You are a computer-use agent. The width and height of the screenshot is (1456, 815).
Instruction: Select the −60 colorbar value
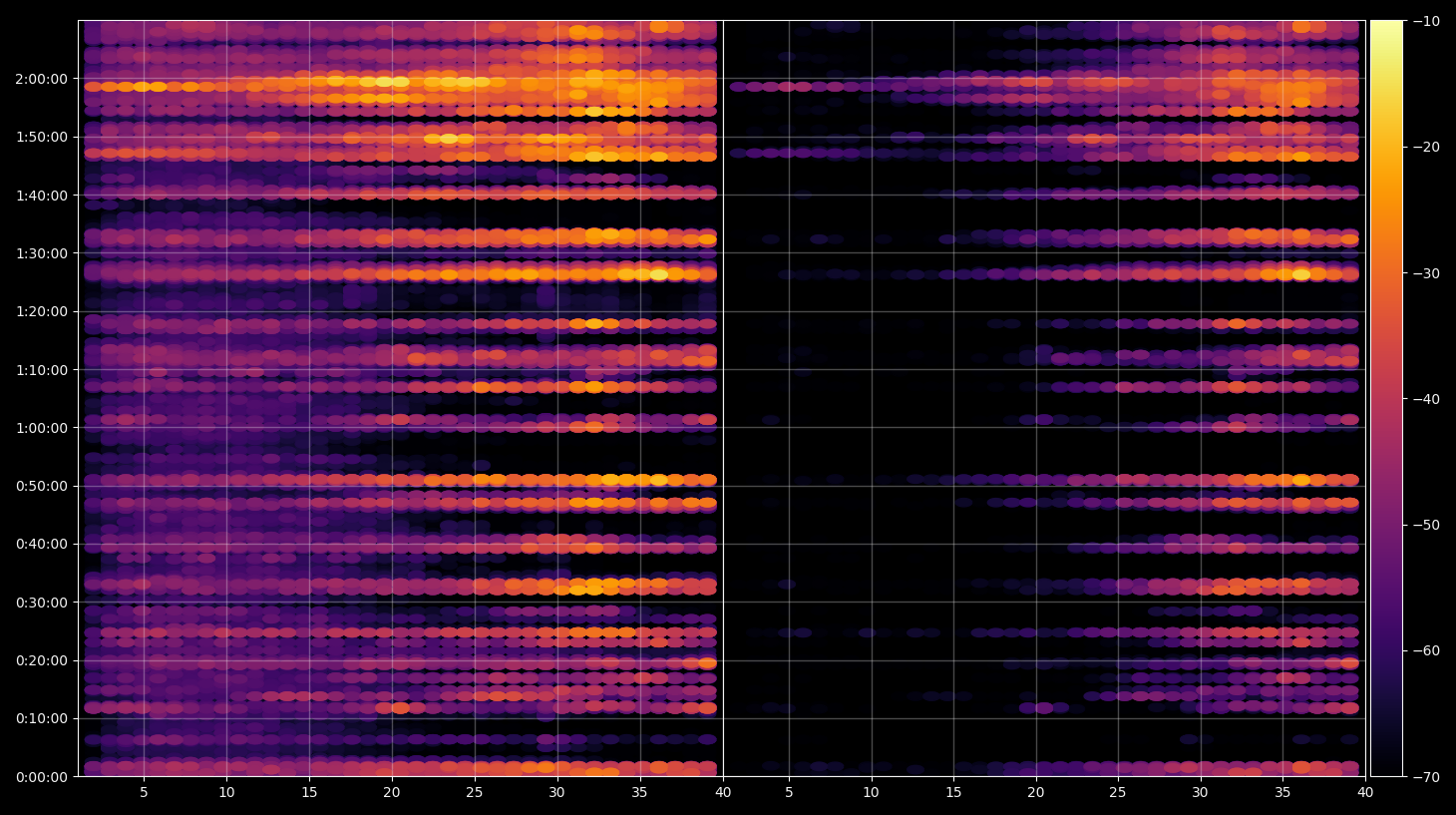pyautogui.click(x=1426, y=650)
